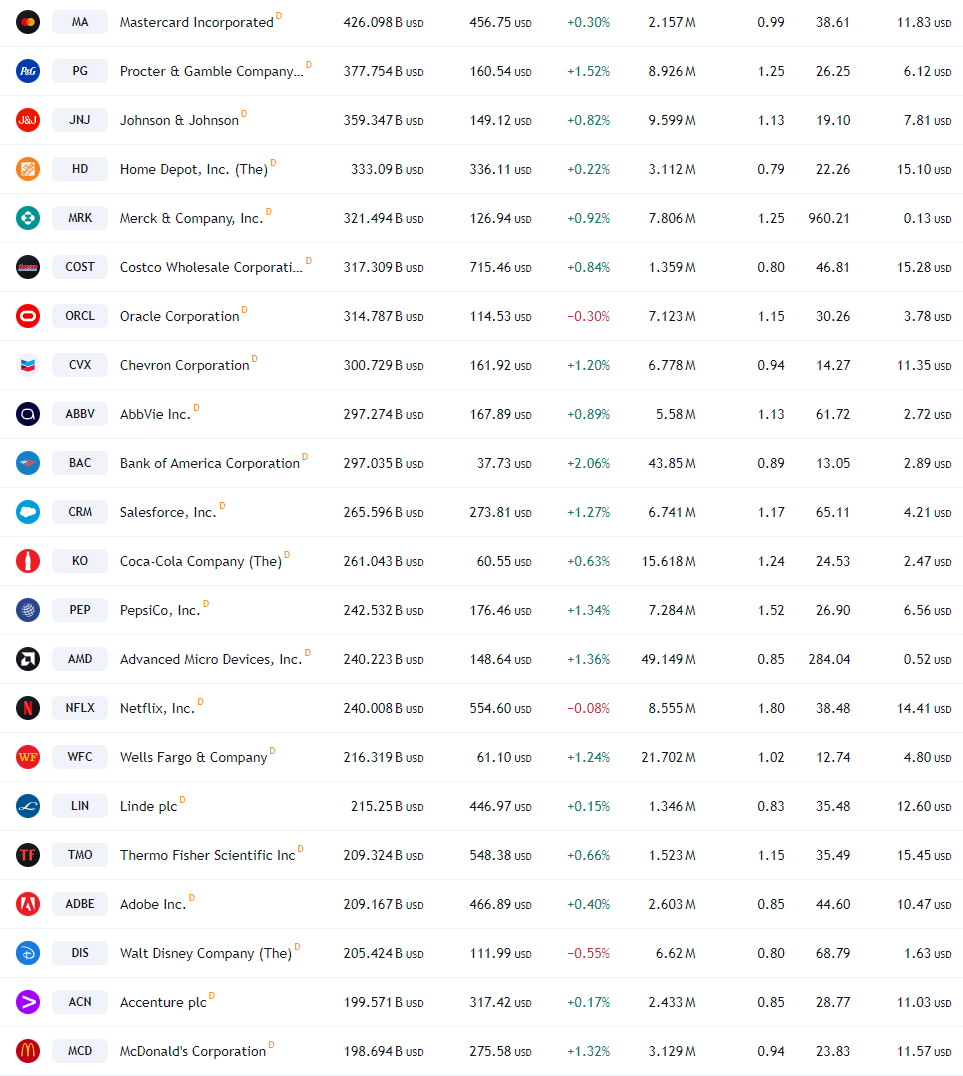Select the NFLX ticker badge
963x1076 pixels.
(x=80, y=708)
